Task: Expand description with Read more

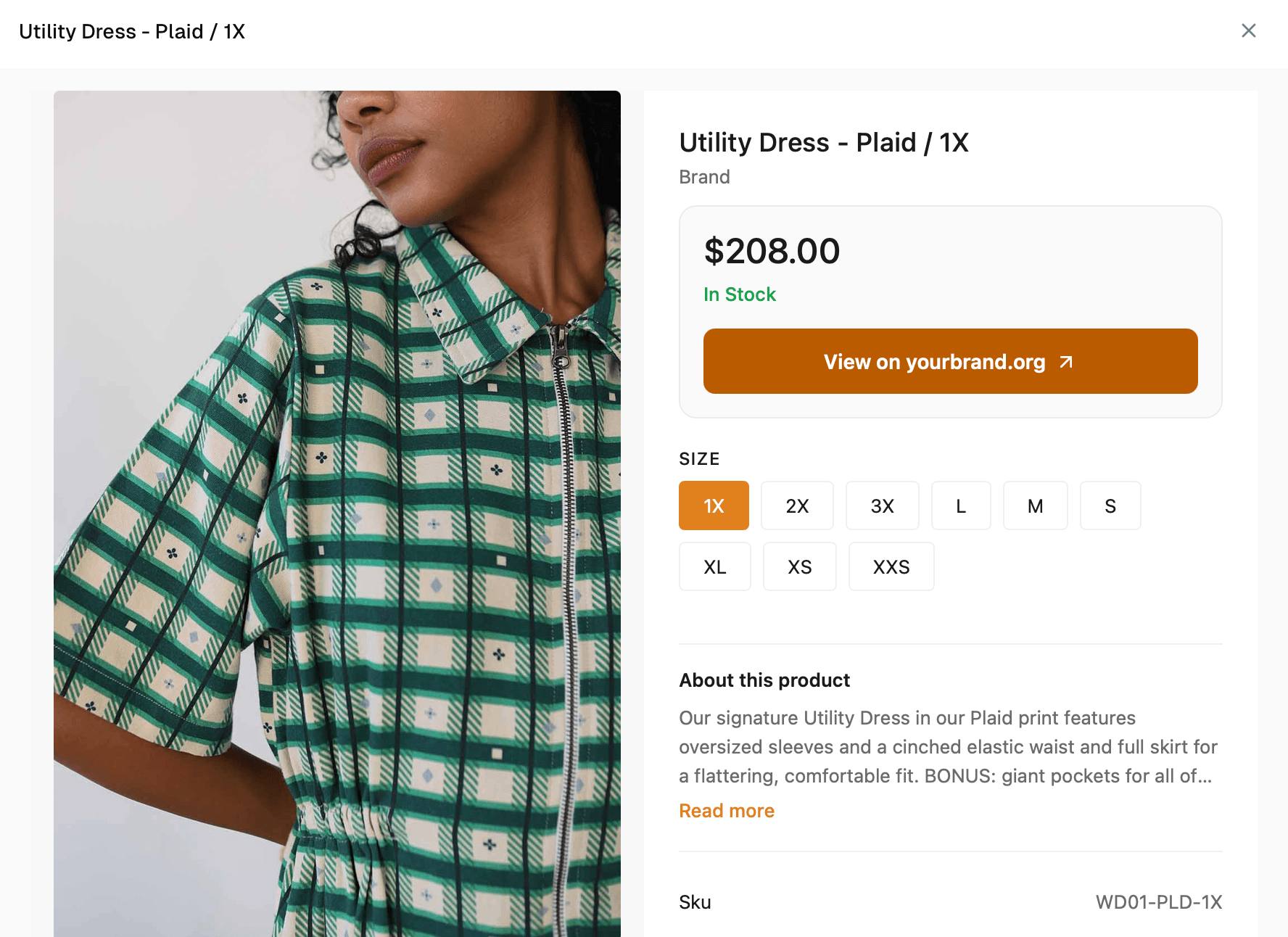Action: point(726,811)
